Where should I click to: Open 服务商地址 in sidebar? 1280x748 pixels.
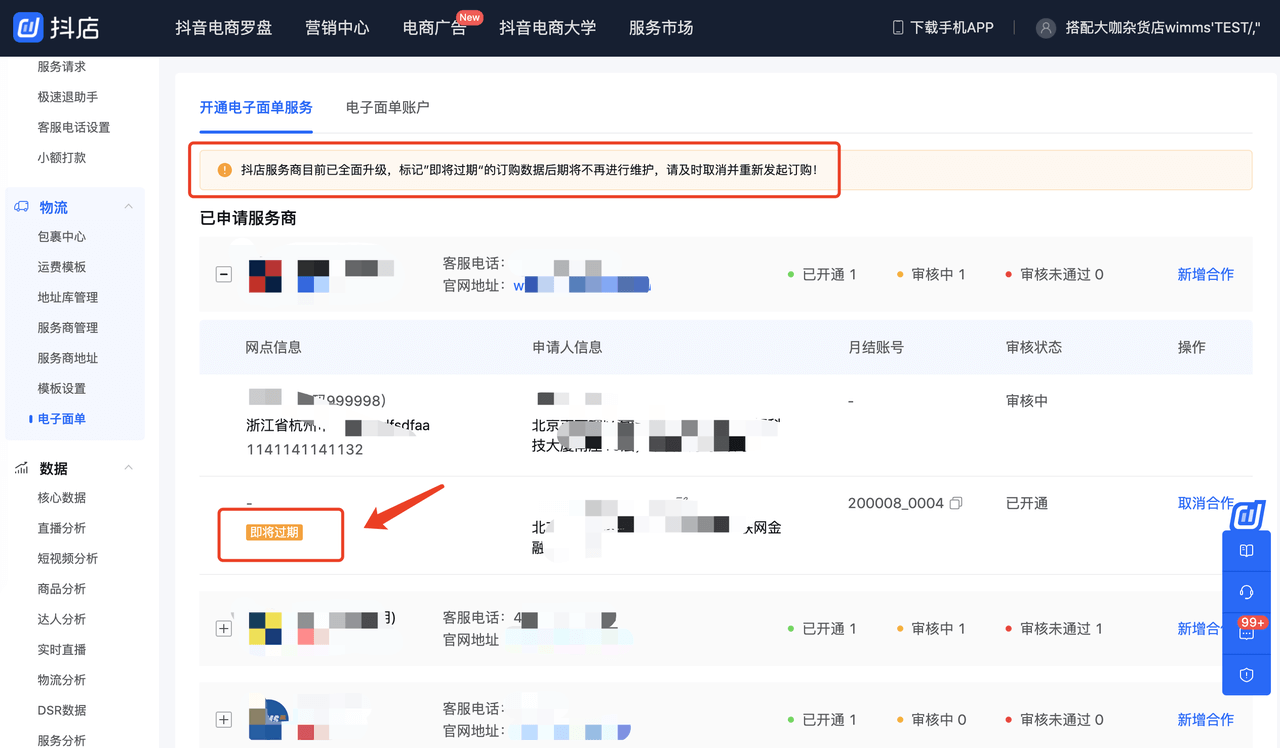point(68,358)
